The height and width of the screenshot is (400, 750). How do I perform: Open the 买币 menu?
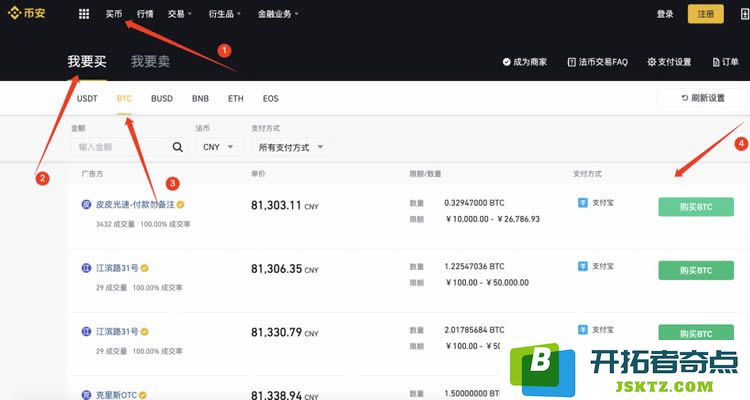tap(114, 14)
